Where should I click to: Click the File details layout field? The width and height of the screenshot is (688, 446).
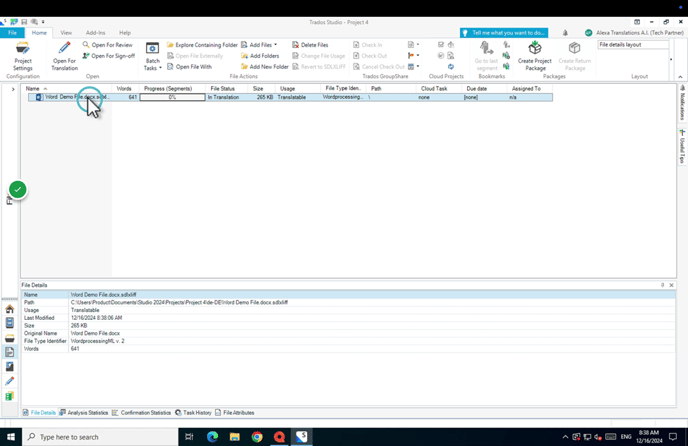tap(633, 45)
